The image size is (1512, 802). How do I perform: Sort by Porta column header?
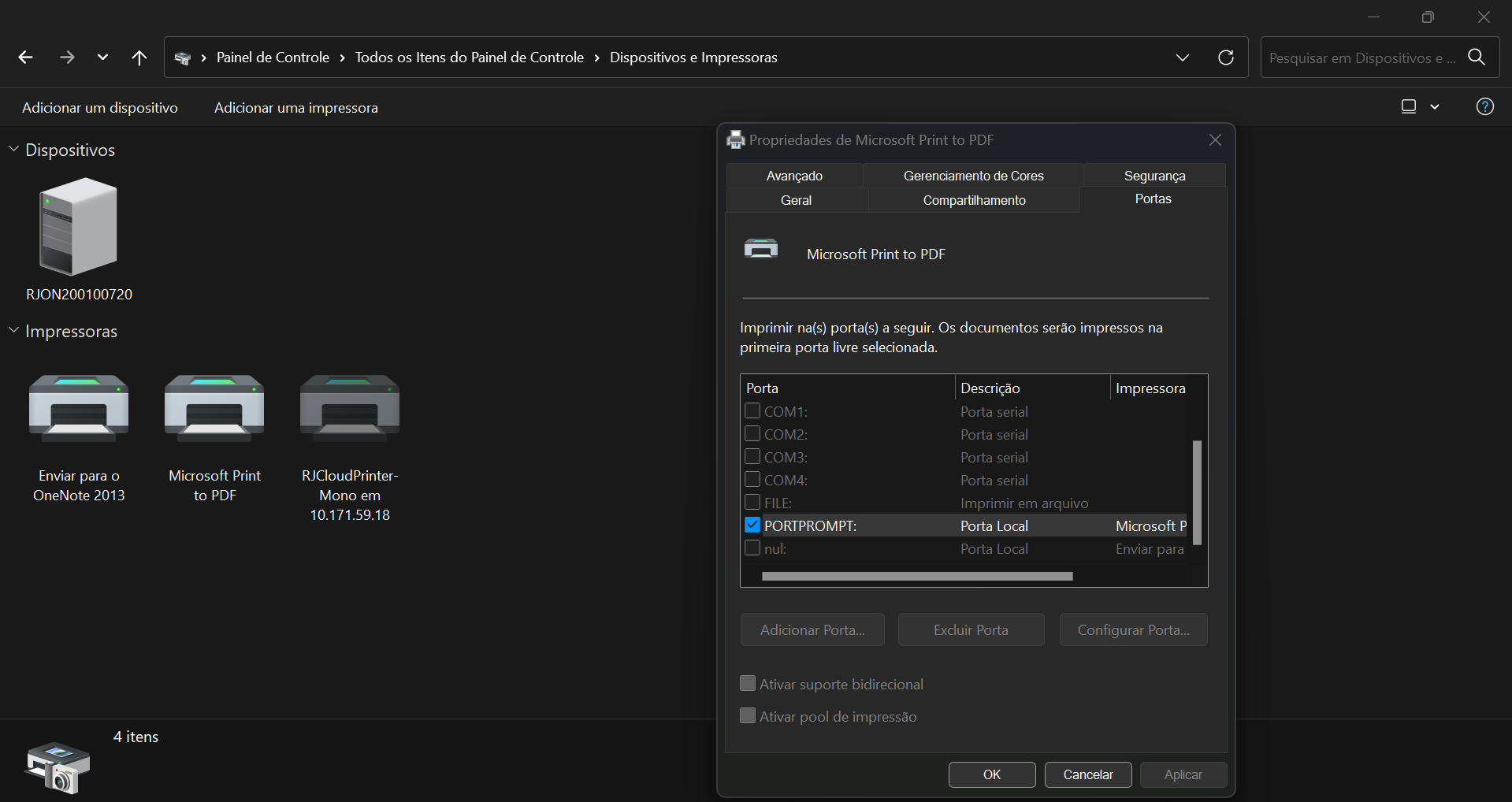(848, 388)
